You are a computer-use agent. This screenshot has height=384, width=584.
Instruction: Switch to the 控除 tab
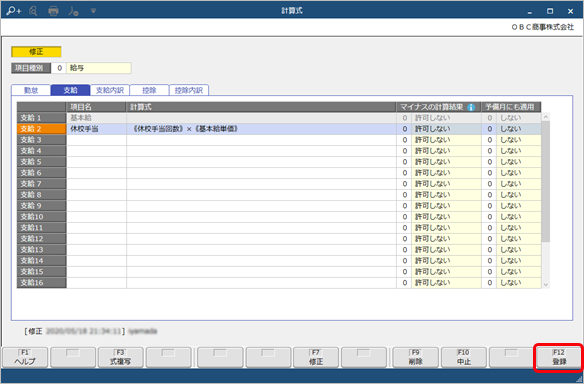(149, 90)
